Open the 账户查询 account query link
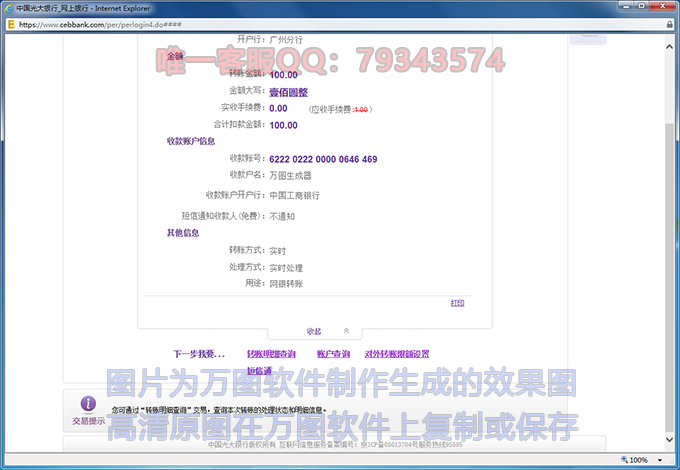This screenshot has height=470, width=680. (x=333, y=354)
